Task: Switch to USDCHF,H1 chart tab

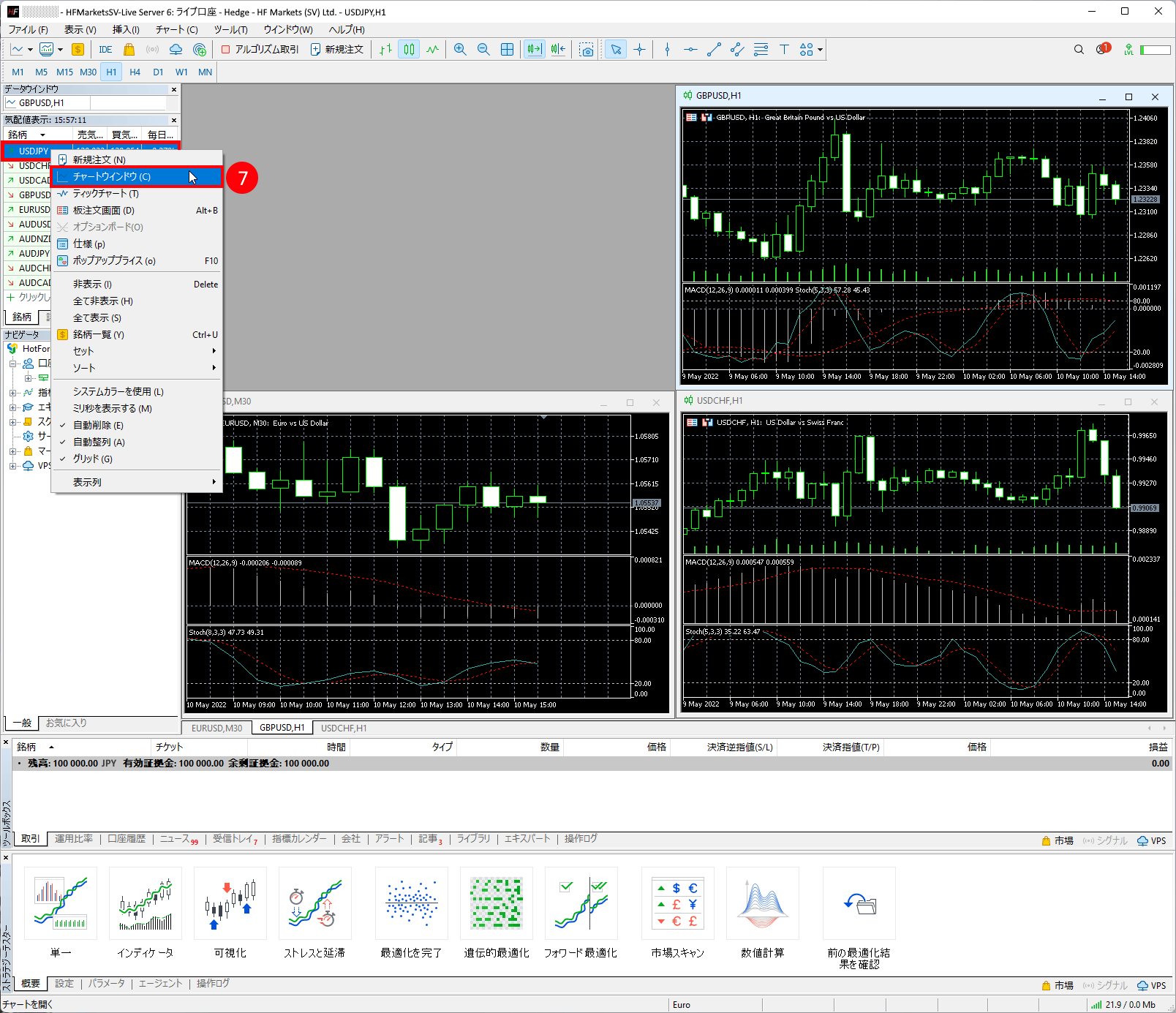Action: click(x=344, y=728)
